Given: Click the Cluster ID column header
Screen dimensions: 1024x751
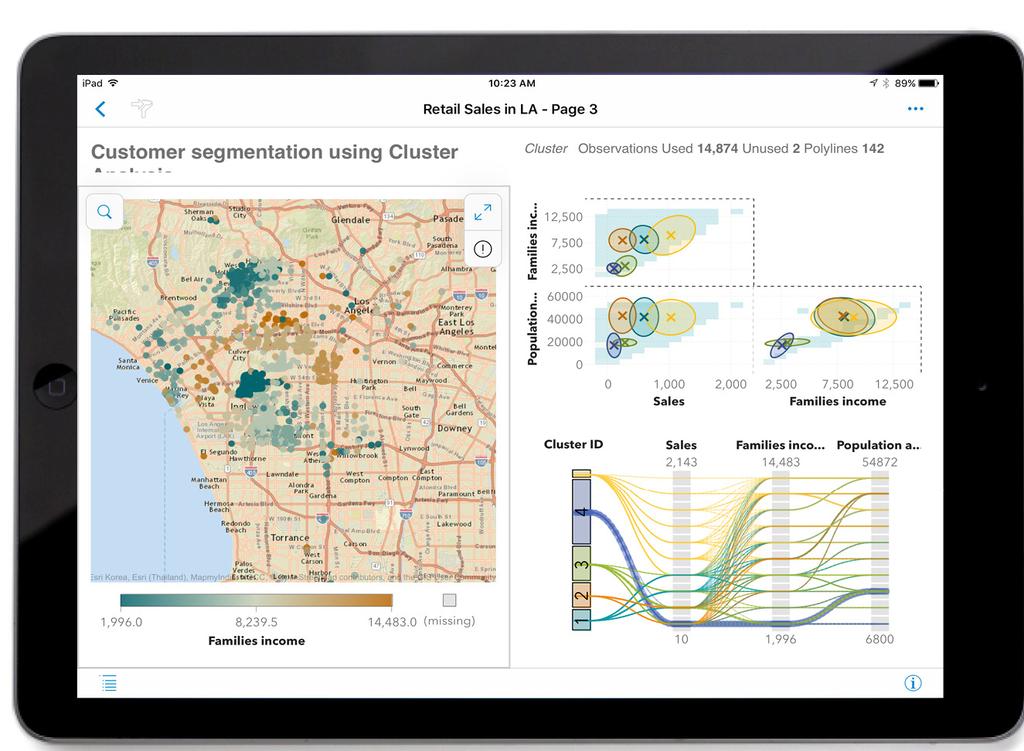Looking at the screenshot, I should pos(573,444).
